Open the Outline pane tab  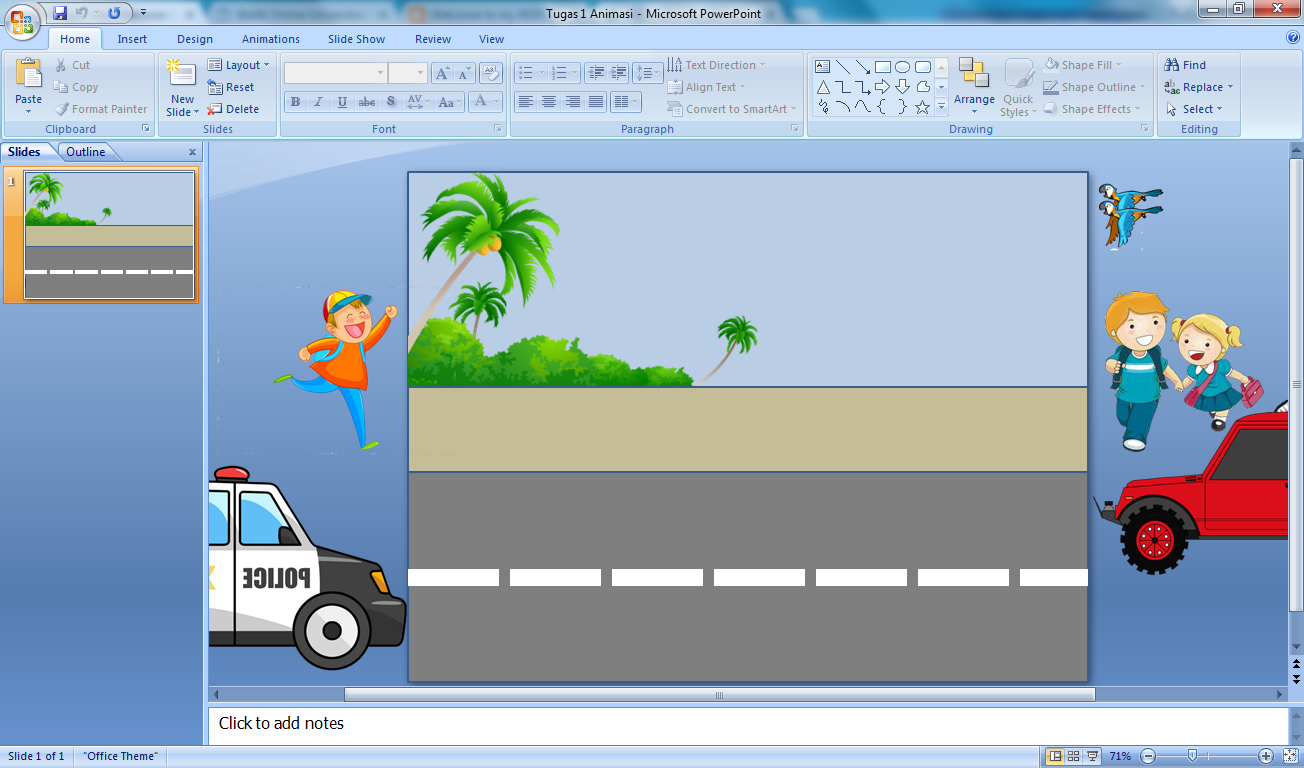click(86, 152)
